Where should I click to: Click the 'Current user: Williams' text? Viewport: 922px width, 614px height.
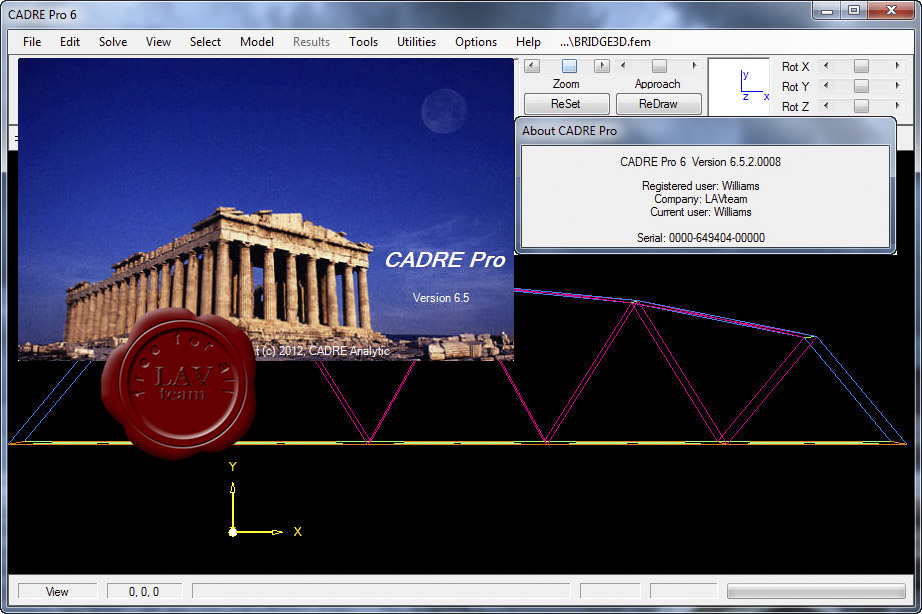click(700, 212)
